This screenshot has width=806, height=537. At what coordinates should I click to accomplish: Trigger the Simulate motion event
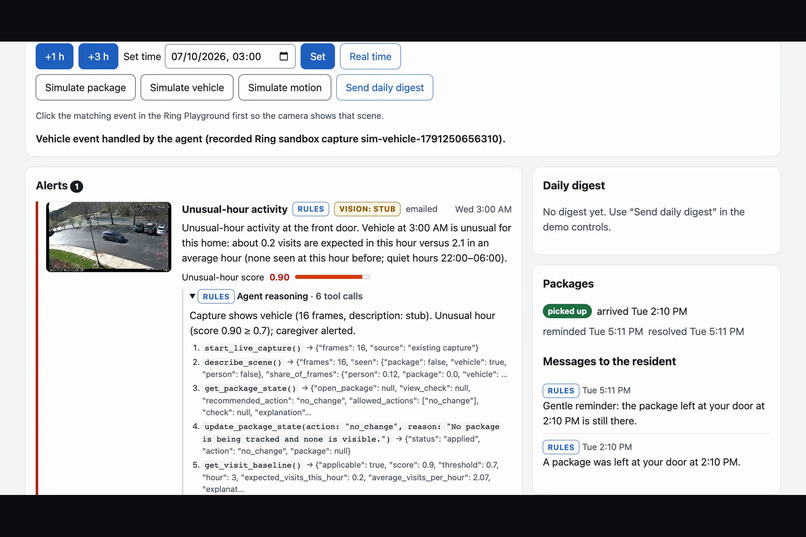285,88
